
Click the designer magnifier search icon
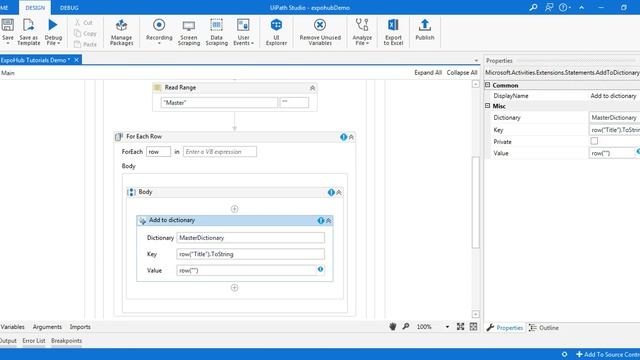click(x=406, y=327)
